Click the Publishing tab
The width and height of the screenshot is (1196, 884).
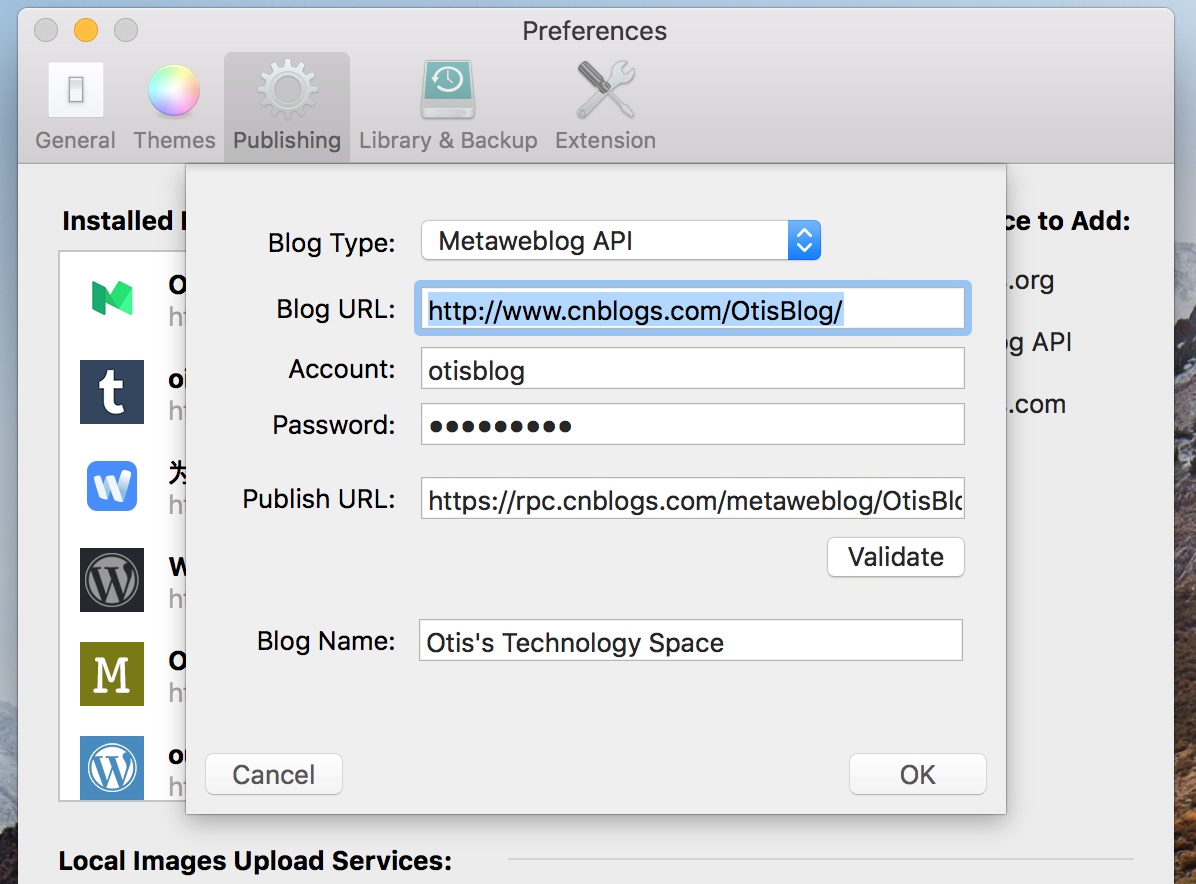click(287, 107)
